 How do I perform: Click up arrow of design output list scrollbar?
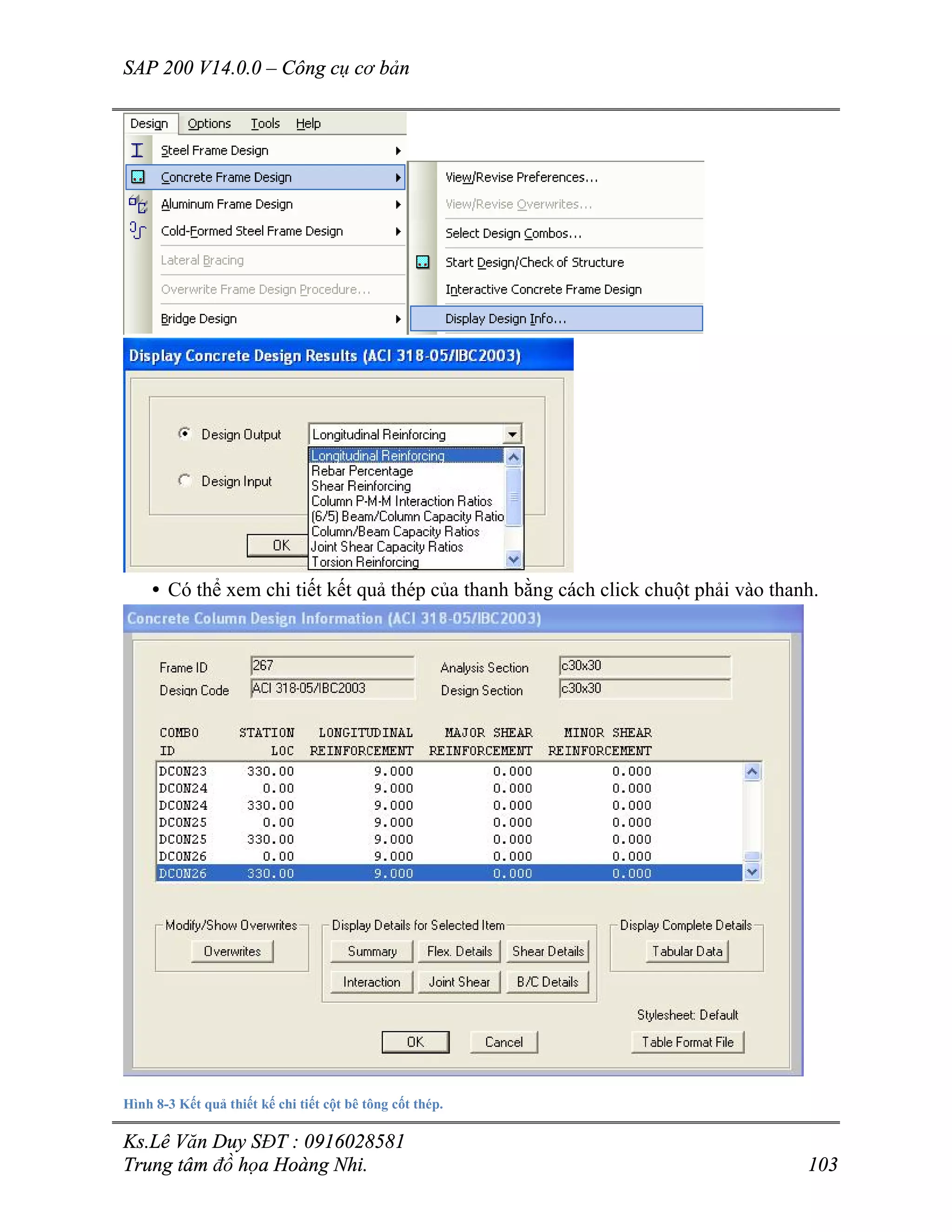514,457
